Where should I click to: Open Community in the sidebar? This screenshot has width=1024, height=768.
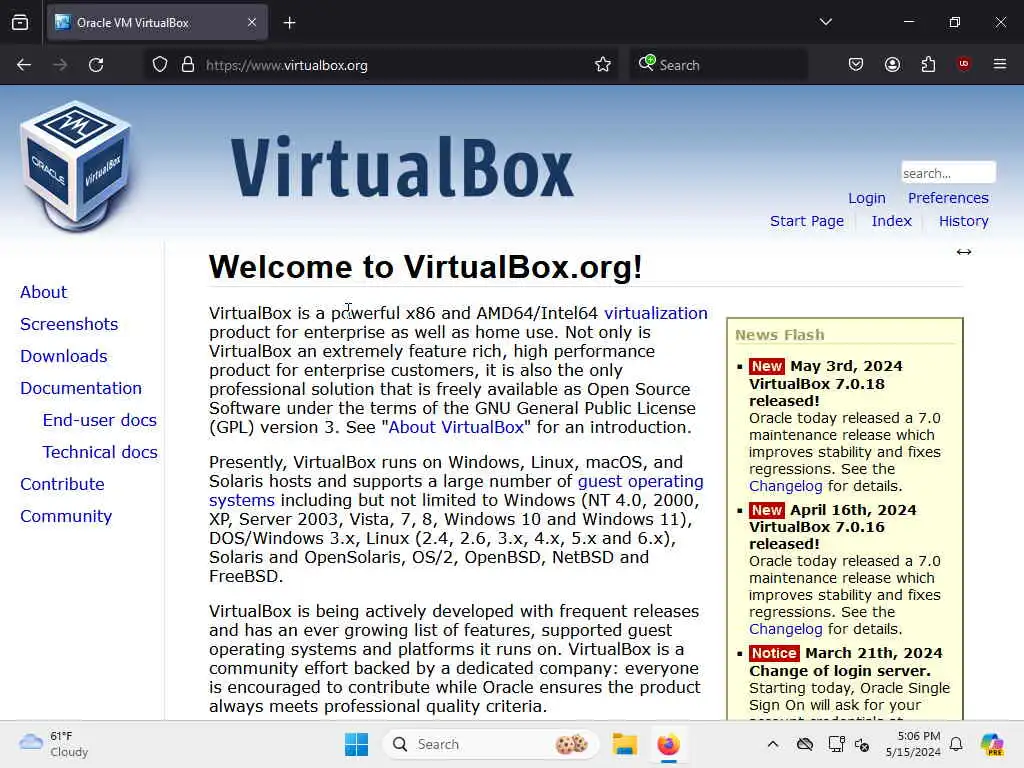(66, 517)
